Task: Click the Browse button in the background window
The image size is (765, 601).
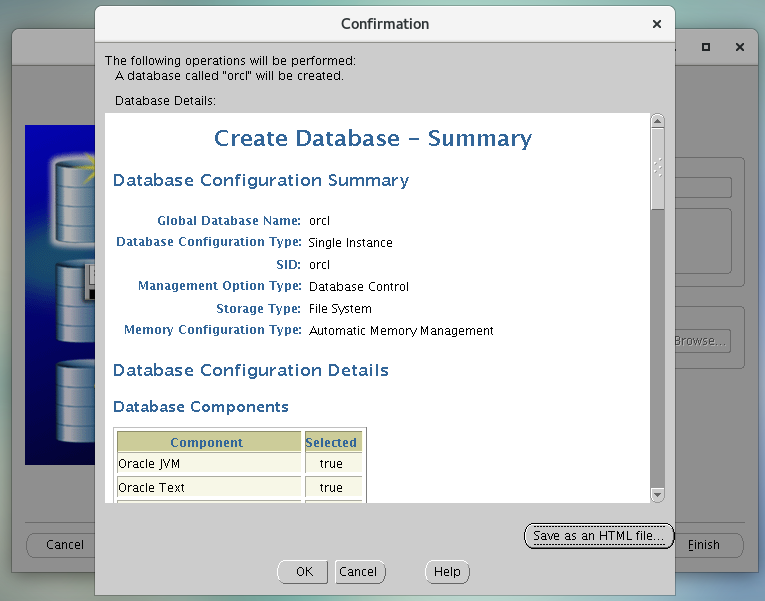Action: tap(703, 341)
